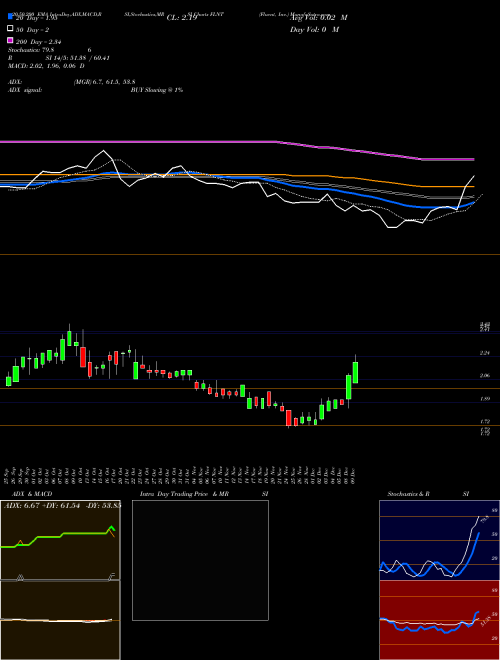Click the 'BUY Slowing @ 1%' signal text
Viewport: 500px width, 660px height.
coord(157,90)
